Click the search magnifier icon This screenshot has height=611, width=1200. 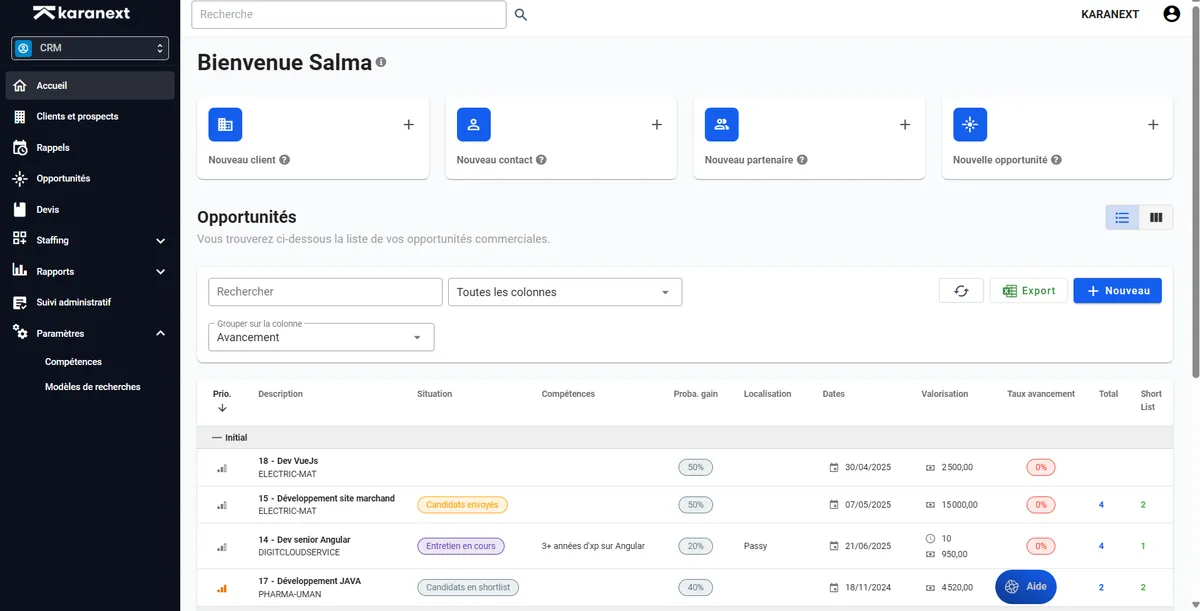click(520, 15)
